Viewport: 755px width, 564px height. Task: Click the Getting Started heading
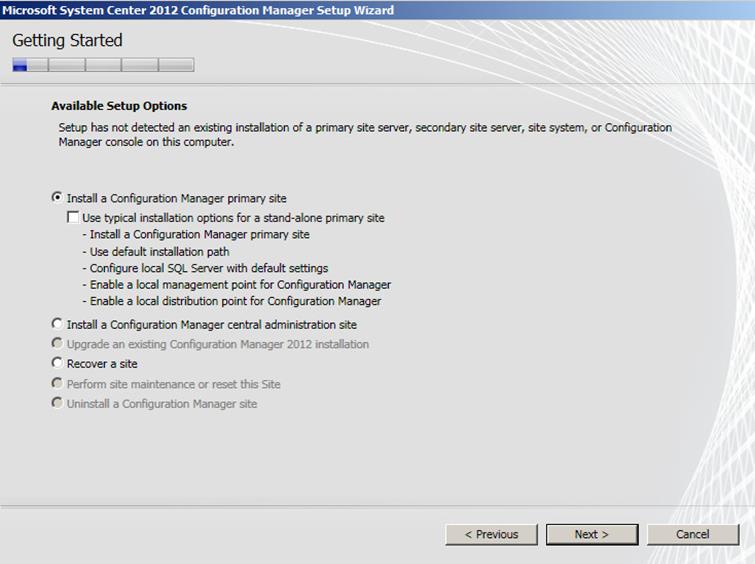[x=67, y=41]
